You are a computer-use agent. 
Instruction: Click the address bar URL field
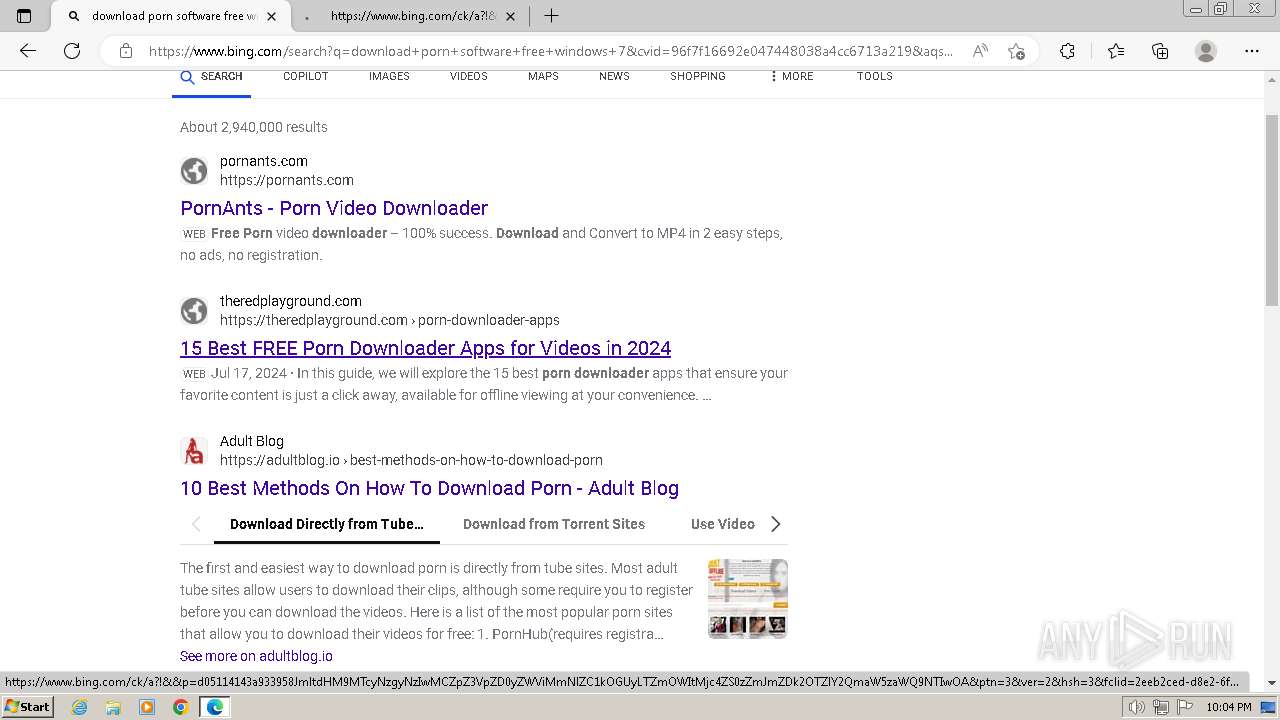coord(550,51)
